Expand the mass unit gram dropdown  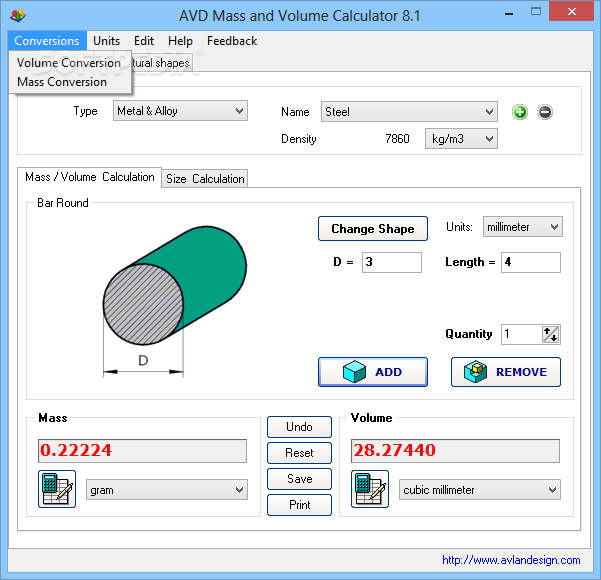(x=166, y=490)
